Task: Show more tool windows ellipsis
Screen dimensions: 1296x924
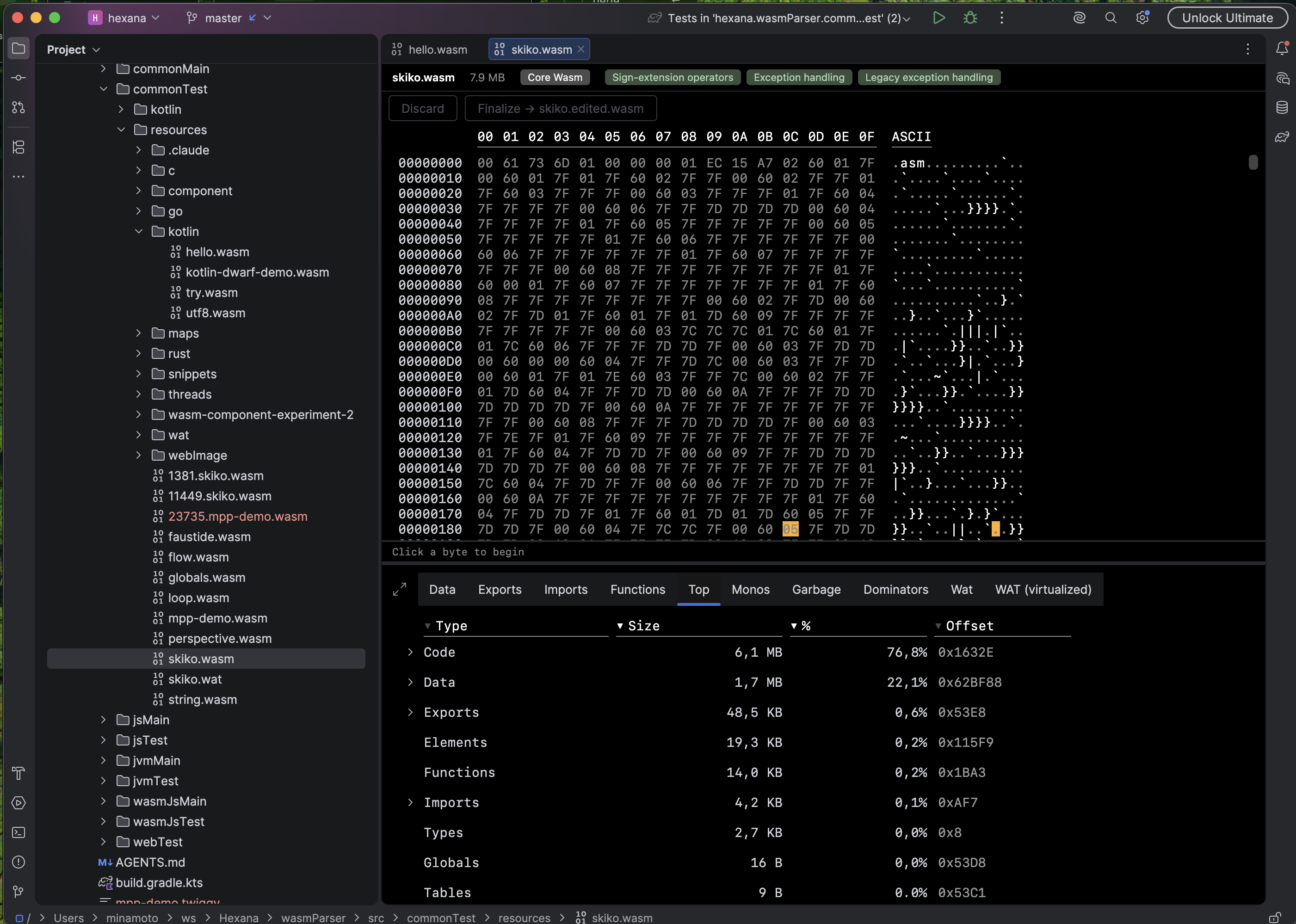Action: point(18,177)
